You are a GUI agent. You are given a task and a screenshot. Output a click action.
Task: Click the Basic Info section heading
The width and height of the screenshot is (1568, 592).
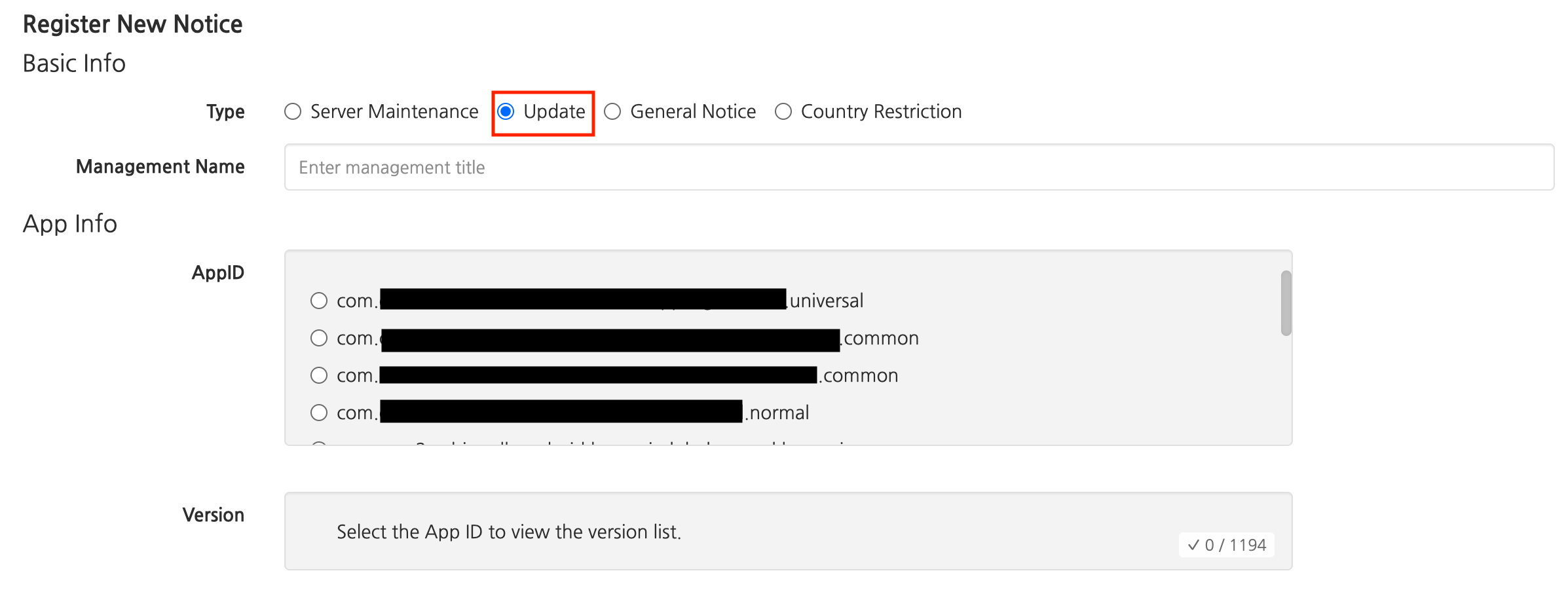[74, 64]
